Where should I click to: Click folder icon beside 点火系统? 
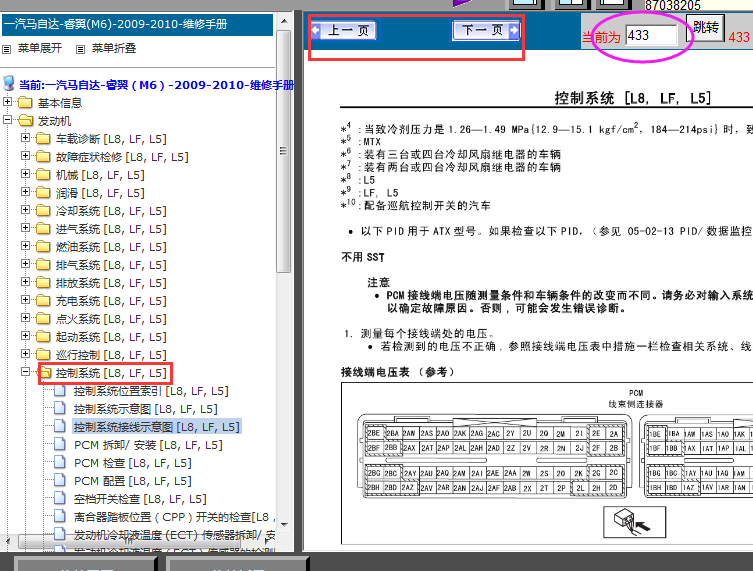(43, 318)
